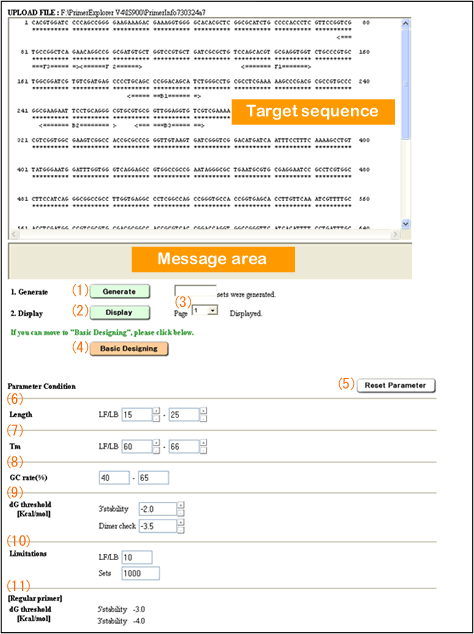The height and width of the screenshot is (634, 474).
Task: Click sequence panel scrollbar up arrow
Action: click(406, 24)
